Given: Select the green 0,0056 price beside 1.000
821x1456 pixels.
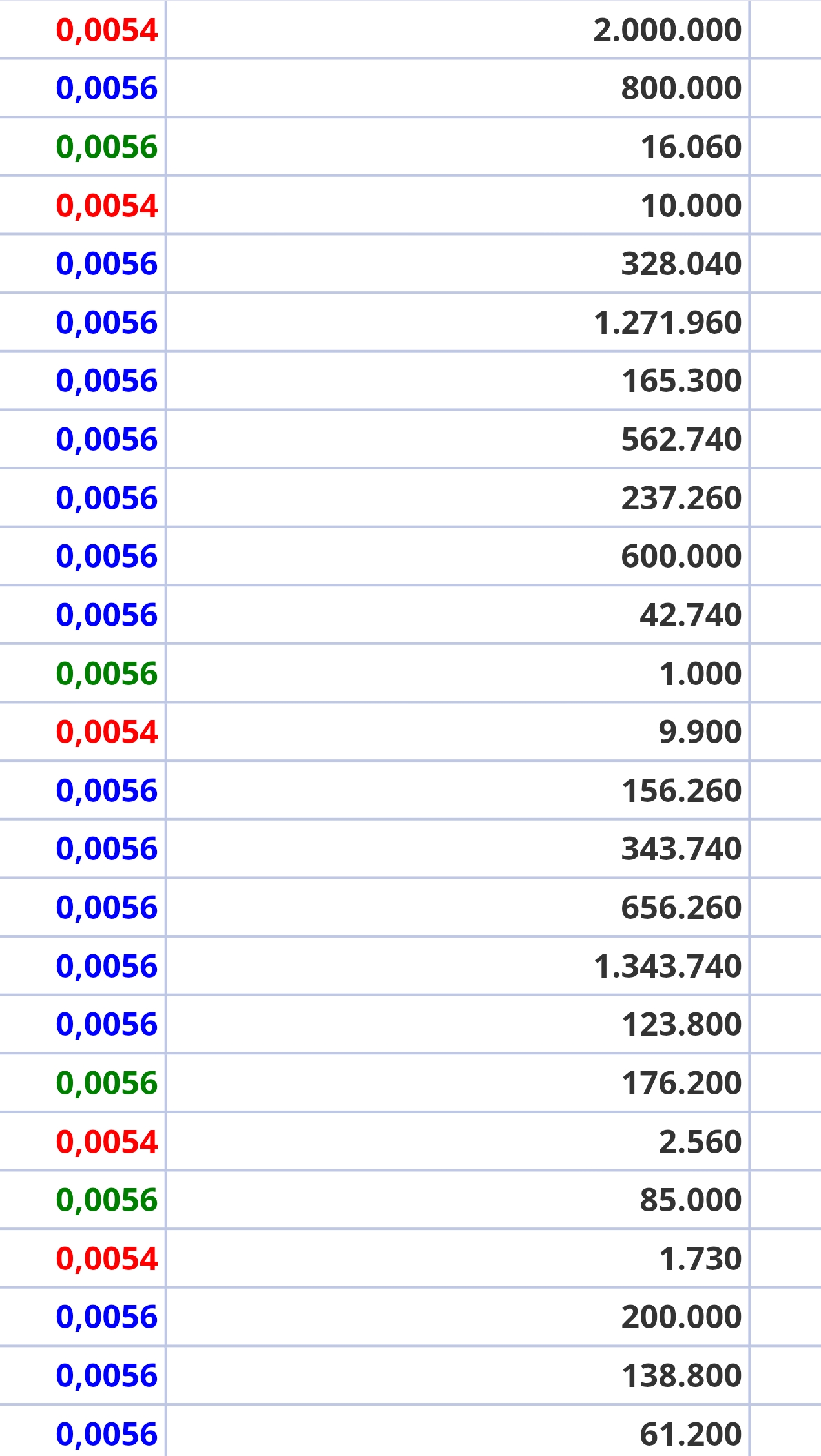Looking at the screenshot, I should coord(107,674).
